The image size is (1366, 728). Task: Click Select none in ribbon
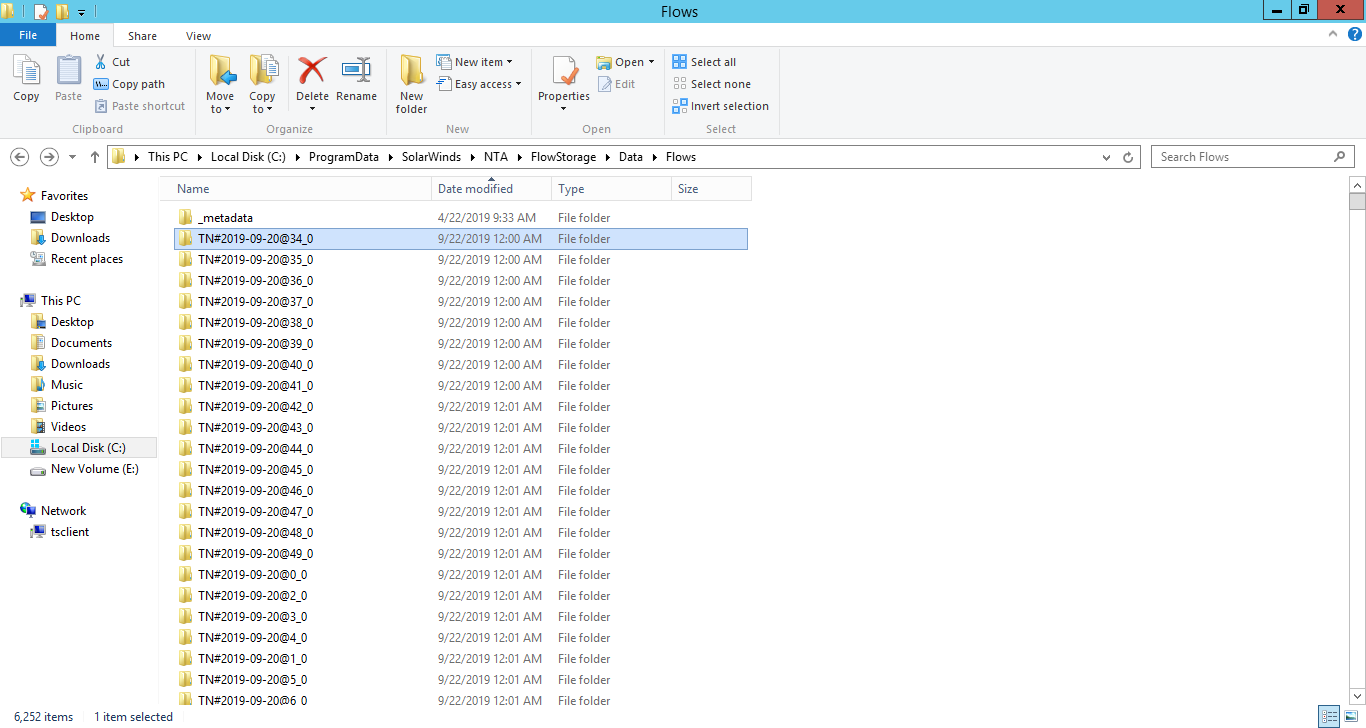711,84
